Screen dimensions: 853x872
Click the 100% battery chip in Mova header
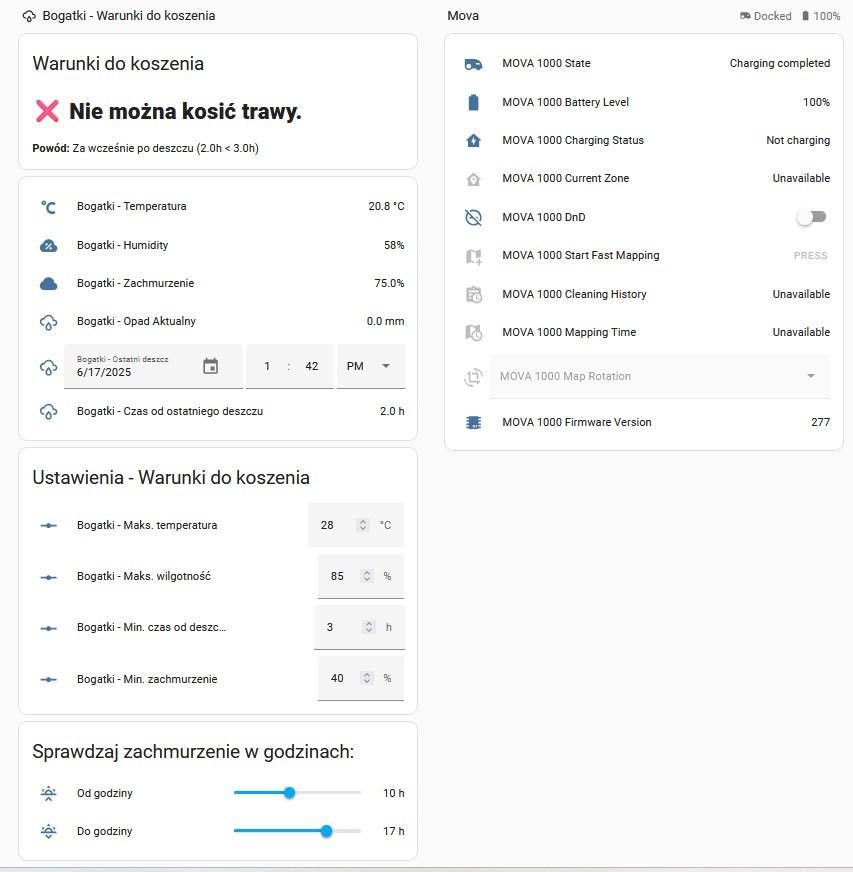tap(821, 16)
